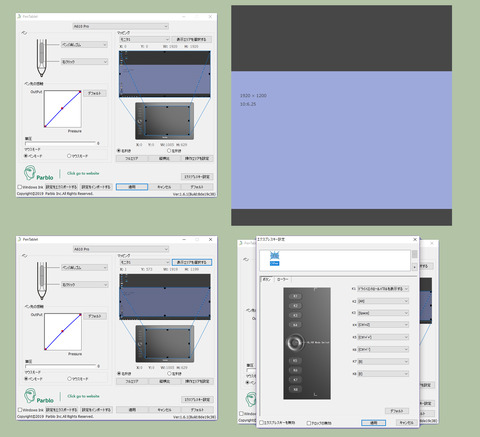480x437 pixels.
Task: Click the 筆圧 slider track in upper PenTablet window
Action: (x=60, y=143)
